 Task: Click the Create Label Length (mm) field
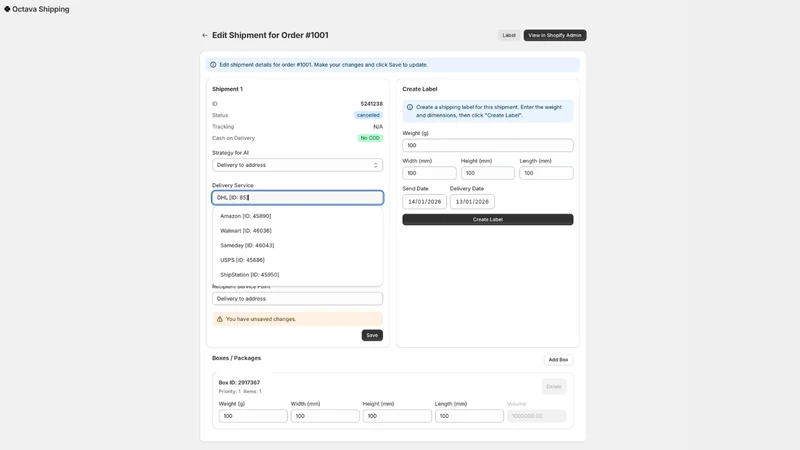click(x=546, y=173)
